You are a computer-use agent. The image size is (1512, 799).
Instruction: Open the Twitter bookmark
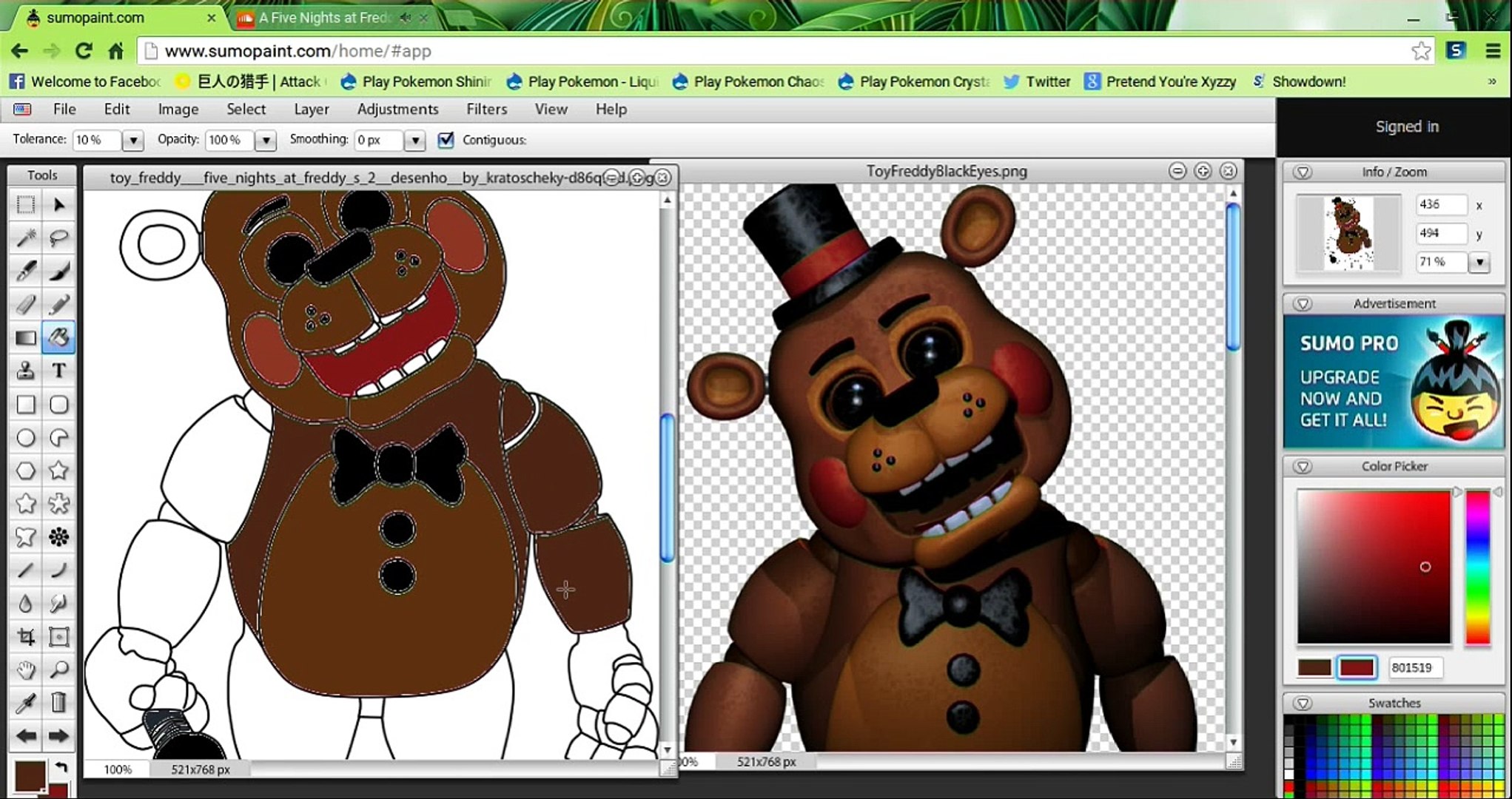click(x=1037, y=81)
